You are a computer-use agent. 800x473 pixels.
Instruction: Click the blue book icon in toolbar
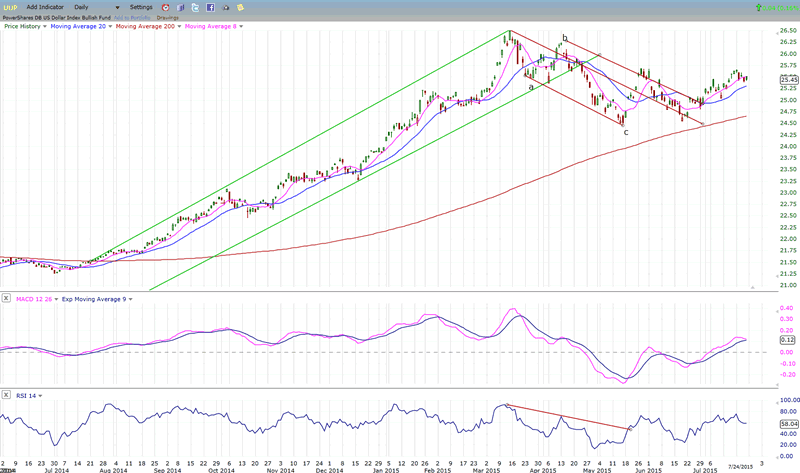coord(180,7)
